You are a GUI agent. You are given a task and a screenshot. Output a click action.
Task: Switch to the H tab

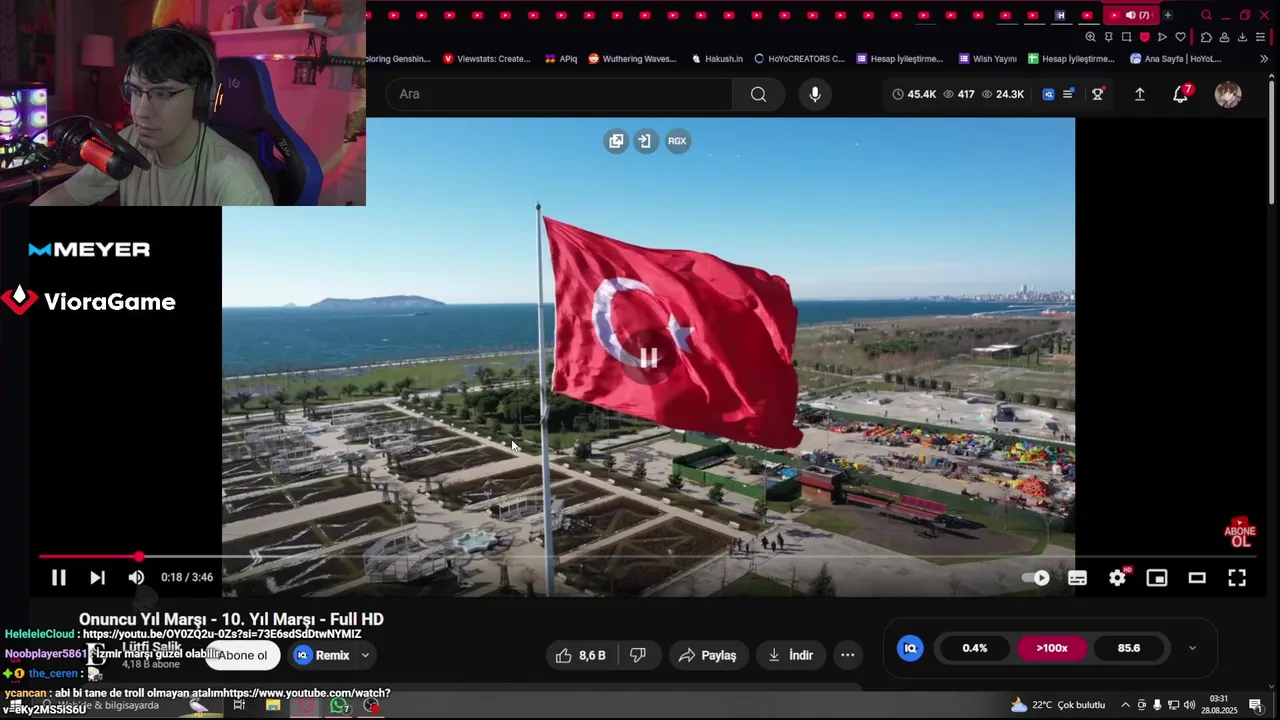click(1060, 15)
